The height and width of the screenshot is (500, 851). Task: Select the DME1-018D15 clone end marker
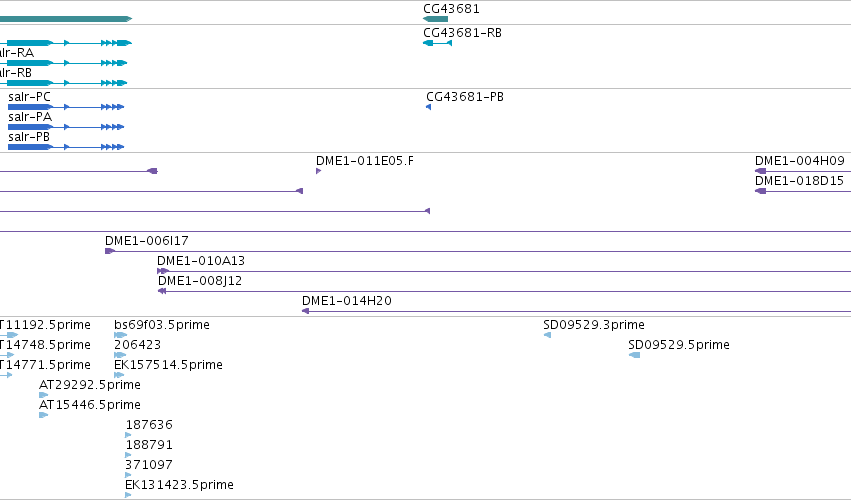(760, 191)
